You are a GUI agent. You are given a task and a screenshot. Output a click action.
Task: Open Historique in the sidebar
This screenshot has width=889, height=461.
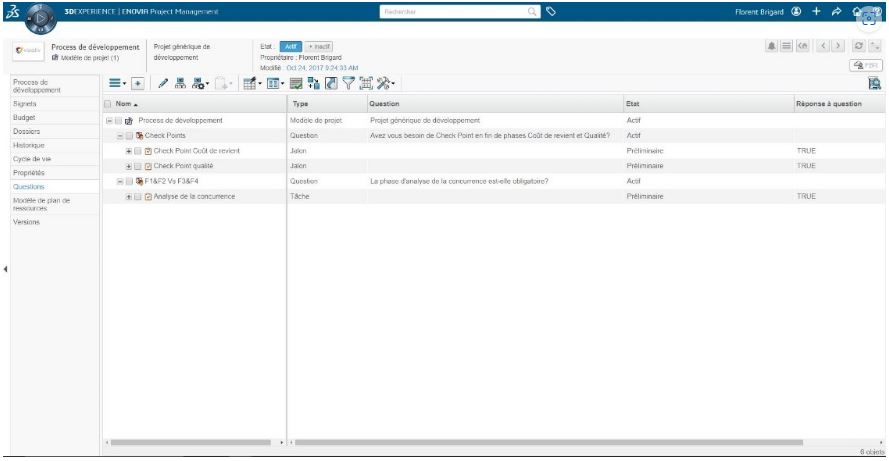pyautogui.click(x=28, y=145)
